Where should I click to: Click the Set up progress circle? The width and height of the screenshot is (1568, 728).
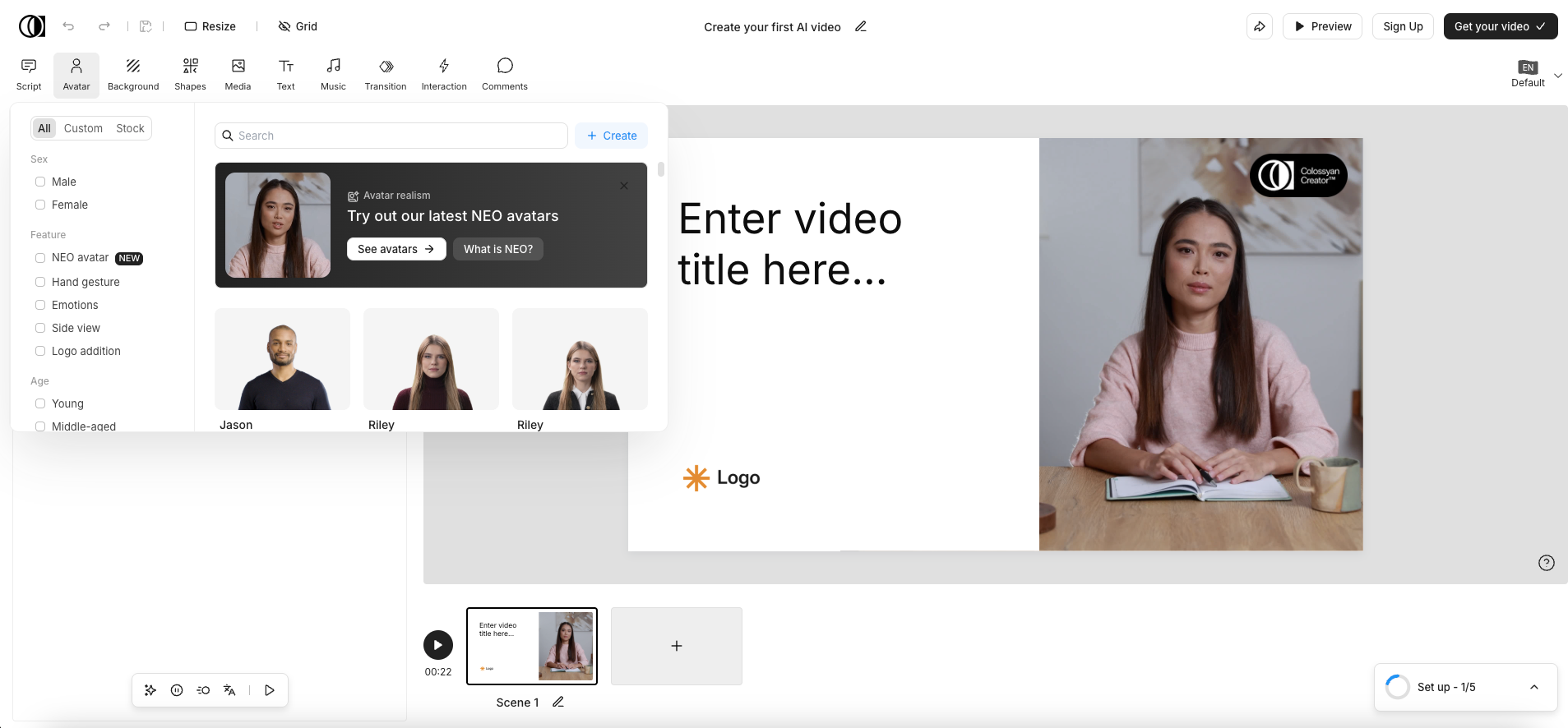(x=1398, y=687)
